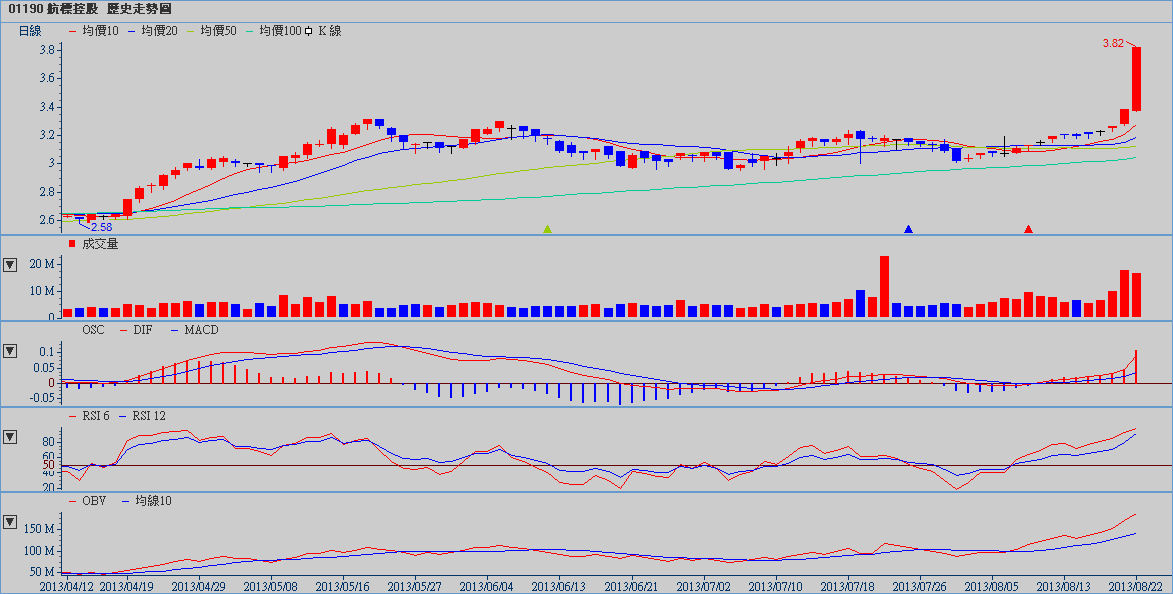Click the green triangle marker below the chart
The image size is (1173, 594).
coord(547,229)
